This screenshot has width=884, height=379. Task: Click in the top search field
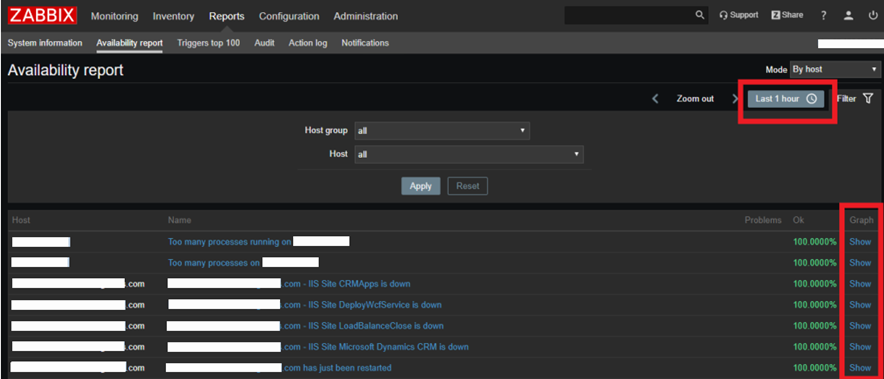coord(629,15)
